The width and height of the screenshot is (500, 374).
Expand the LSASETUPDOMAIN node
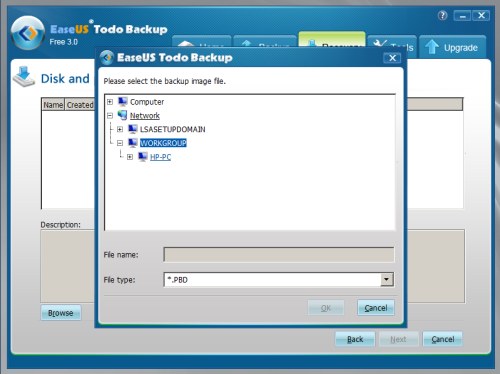click(120, 129)
